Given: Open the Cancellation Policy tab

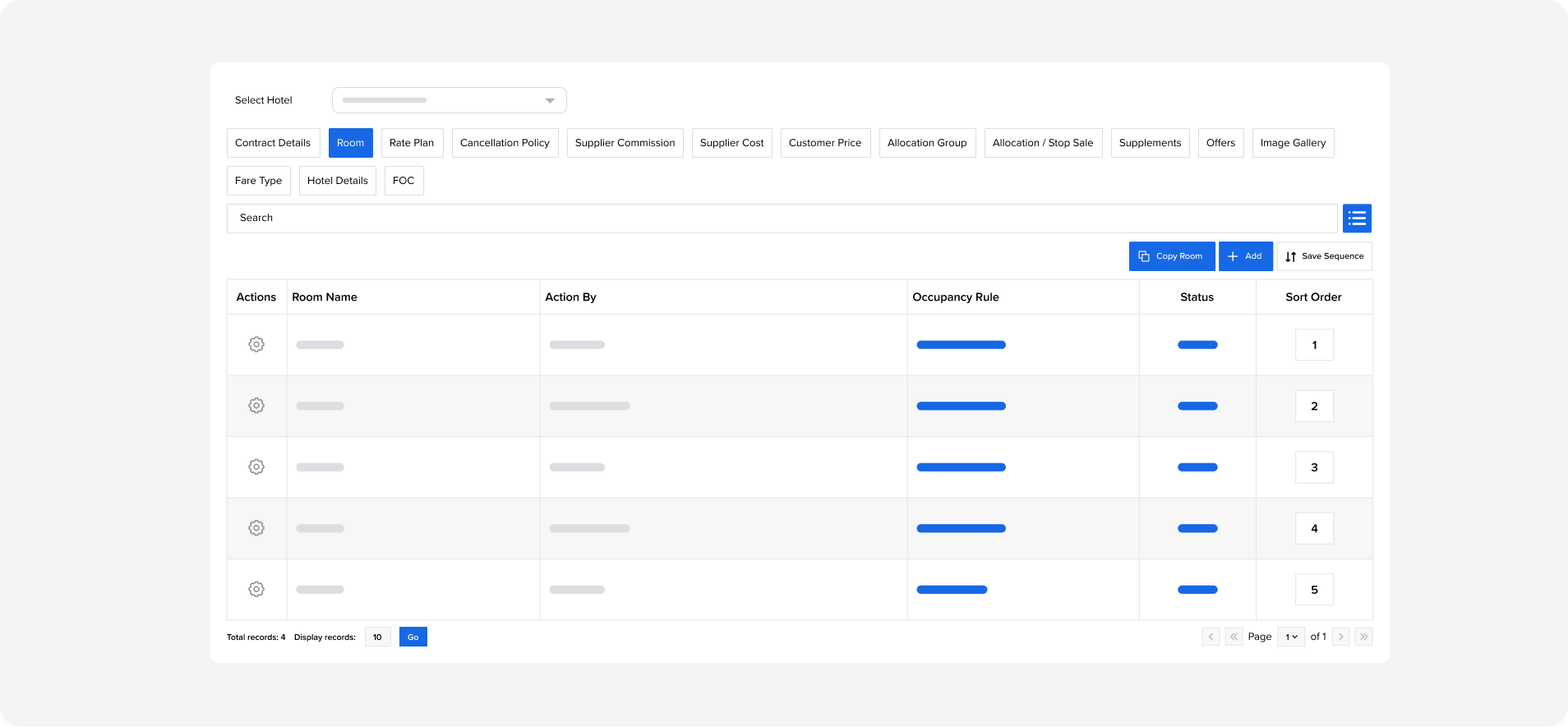Looking at the screenshot, I should (505, 143).
